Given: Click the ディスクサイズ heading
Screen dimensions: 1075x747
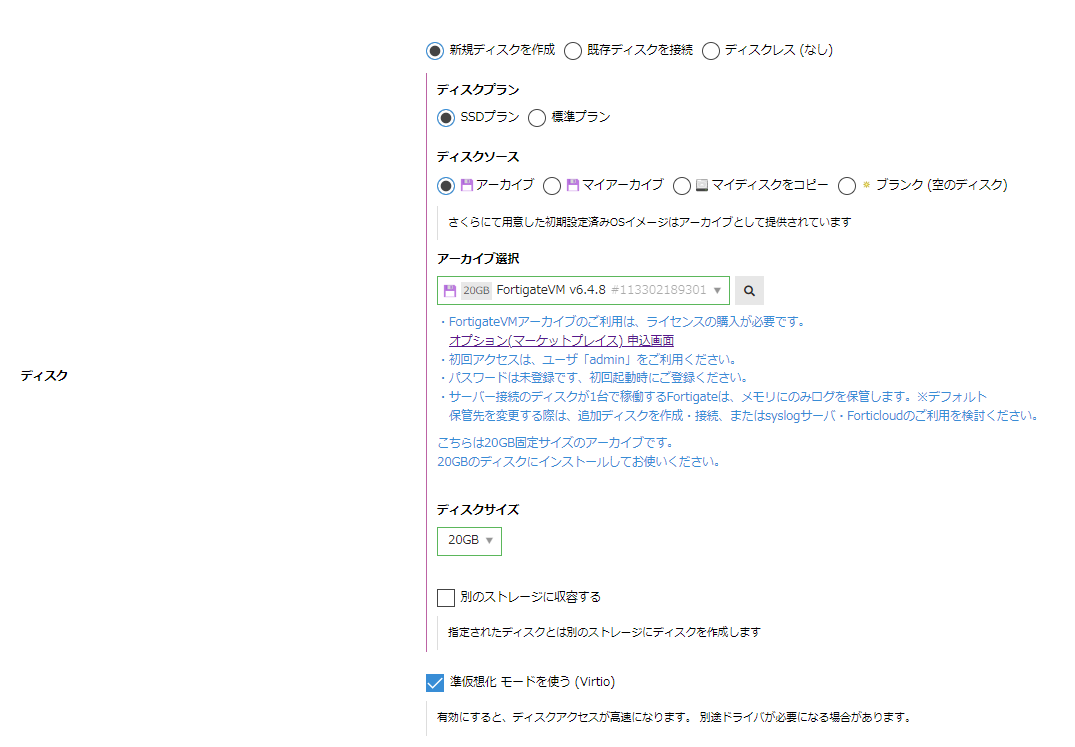Looking at the screenshot, I should [478, 510].
